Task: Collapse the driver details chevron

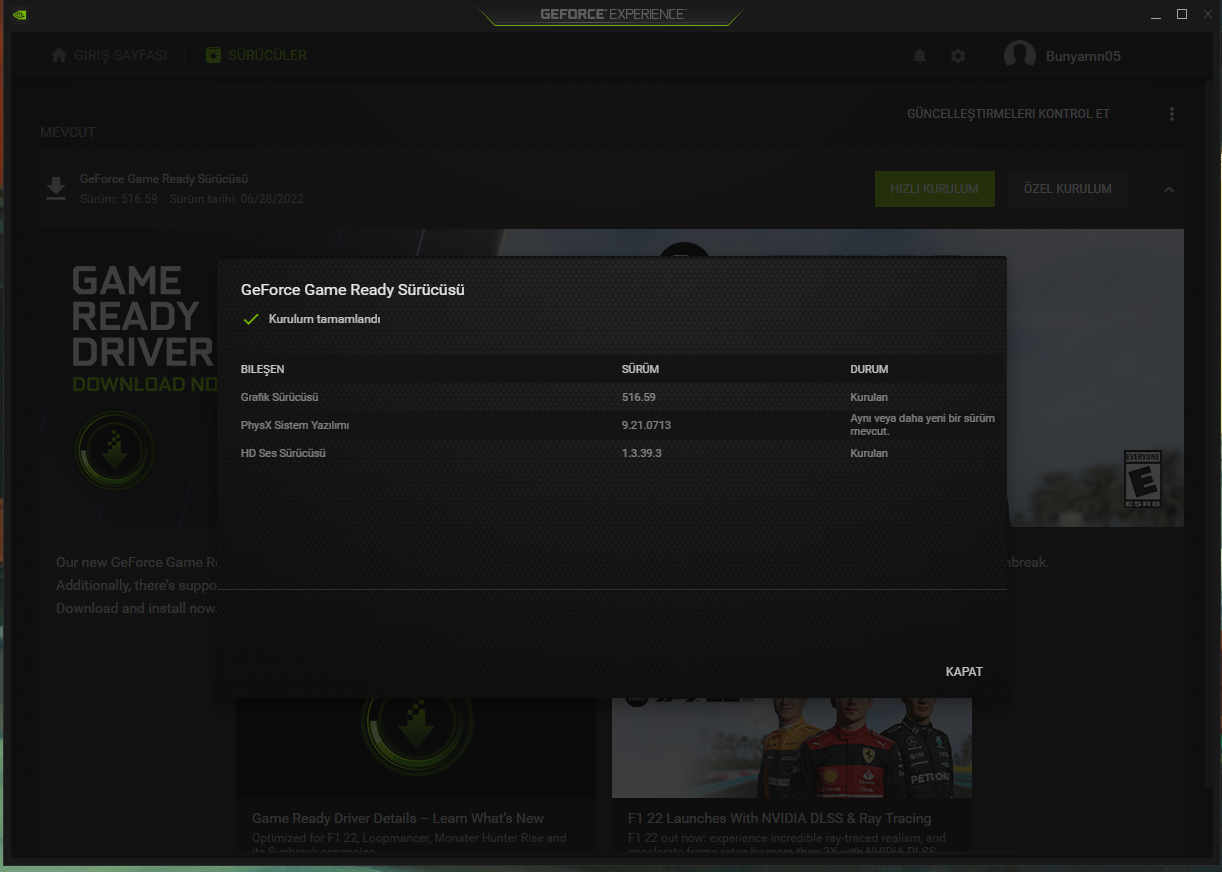Action: 1169,189
